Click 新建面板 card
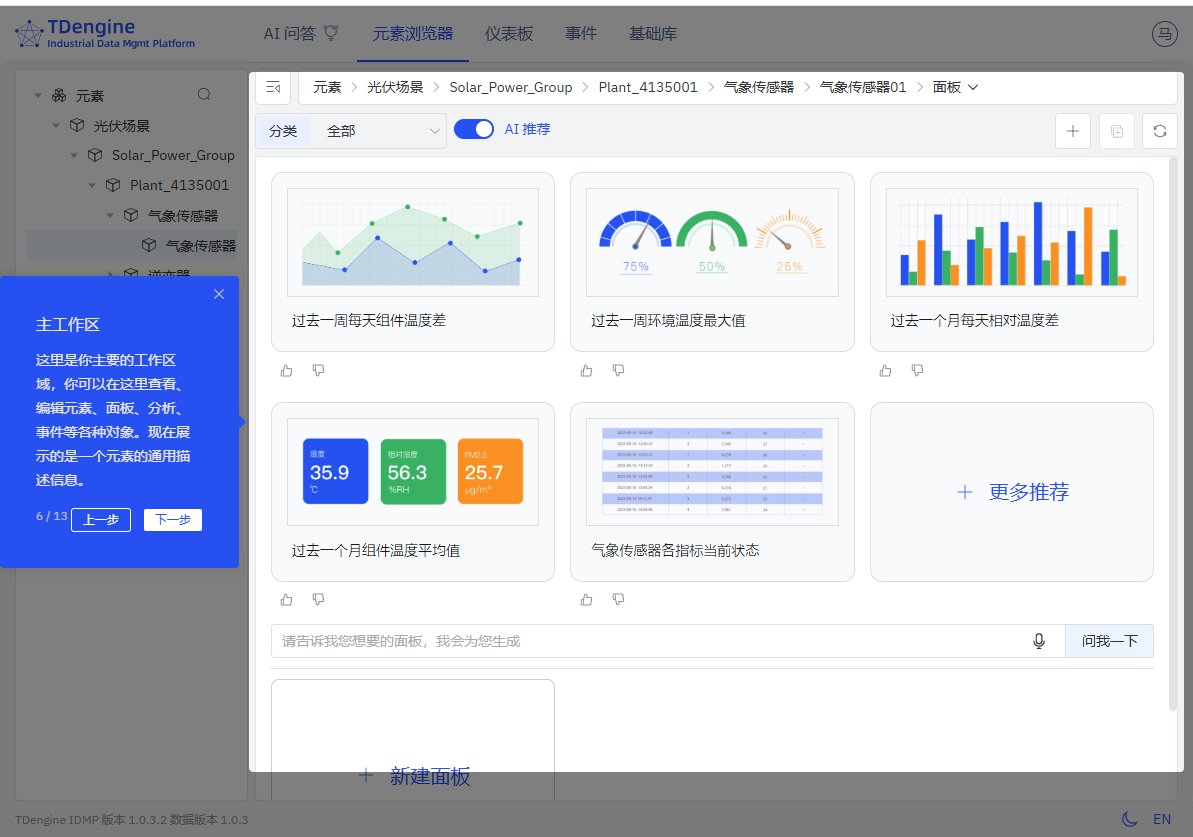The height and width of the screenshot is (837, 1193). (x=413, y=740)
